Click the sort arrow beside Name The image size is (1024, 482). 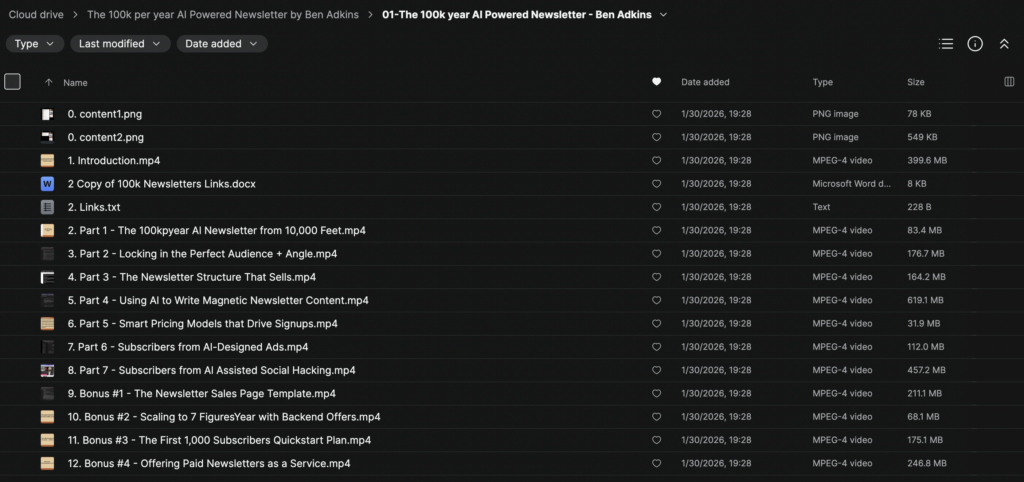[x=49, y=83]
